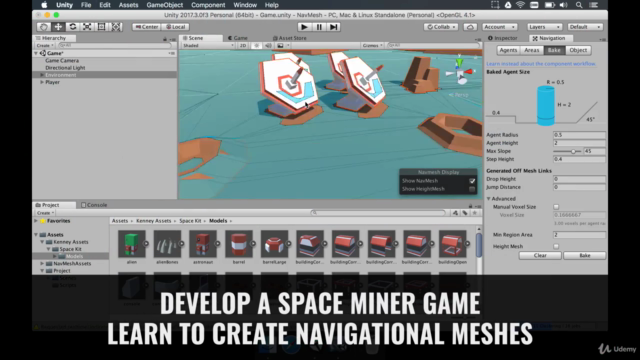The image size is (640, 360).
Task: Click the Favorites star icon
Action: coord(43,221)
